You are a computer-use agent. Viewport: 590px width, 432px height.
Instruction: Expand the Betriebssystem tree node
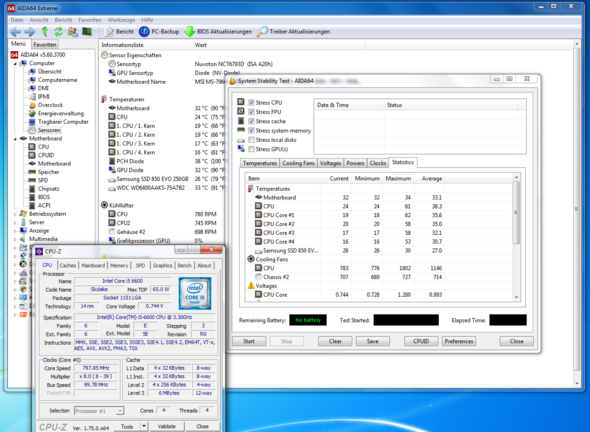(x=15, y=214)
